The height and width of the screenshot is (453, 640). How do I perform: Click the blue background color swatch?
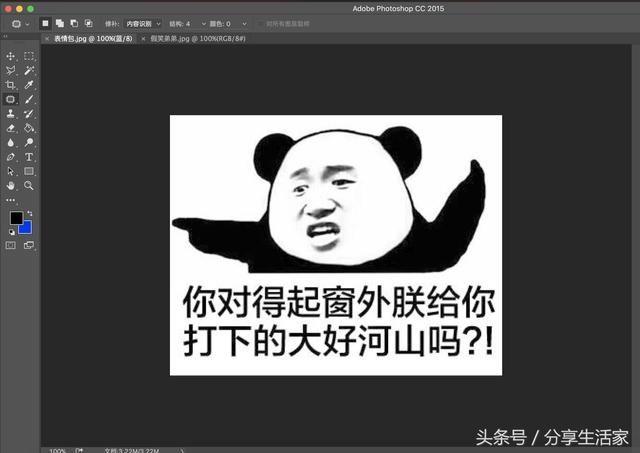27,229
